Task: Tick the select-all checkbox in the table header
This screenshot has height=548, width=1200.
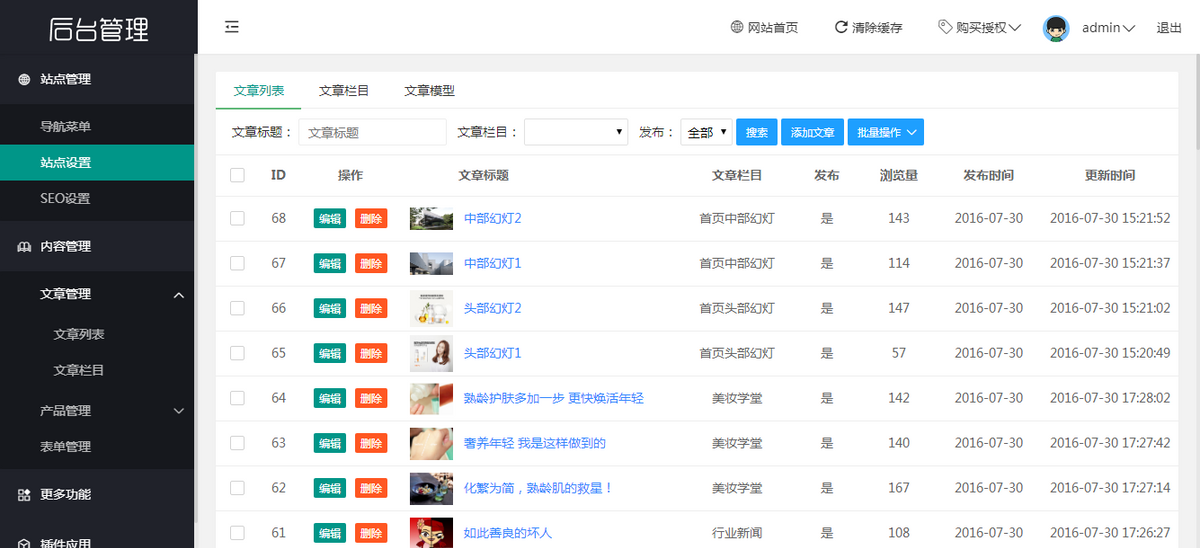Action: coord(237,175)
